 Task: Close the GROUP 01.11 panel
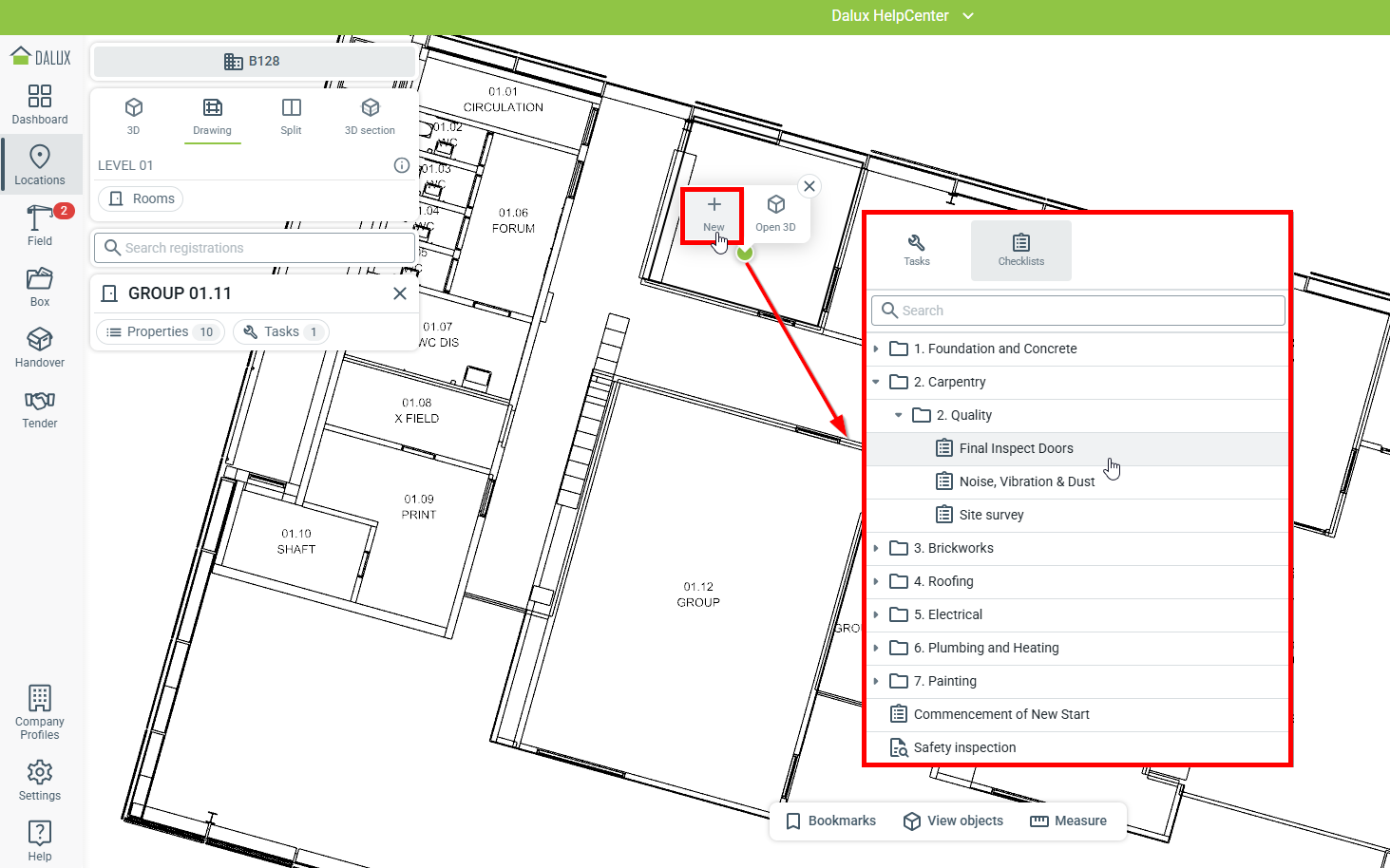tap(400, 293)
